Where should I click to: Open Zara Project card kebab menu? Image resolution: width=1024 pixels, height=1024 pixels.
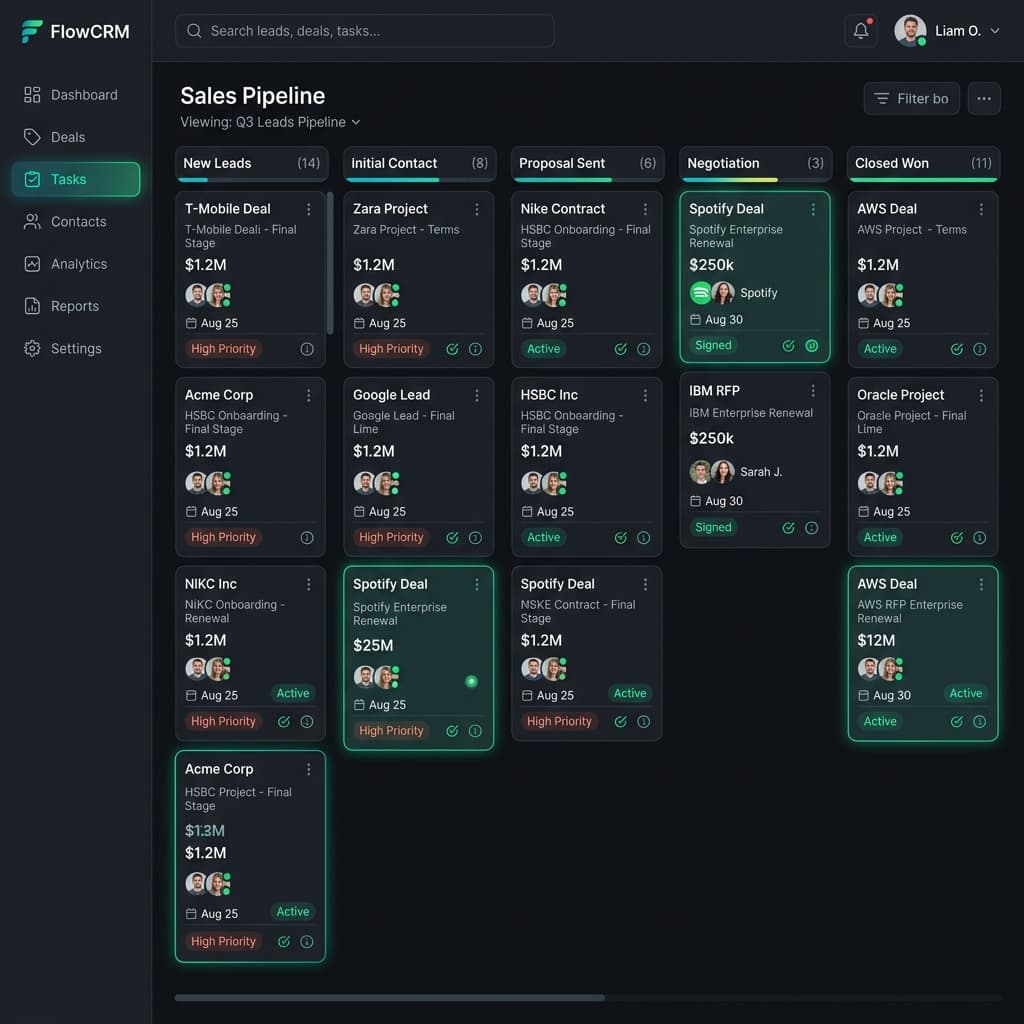tap(477, 209)
